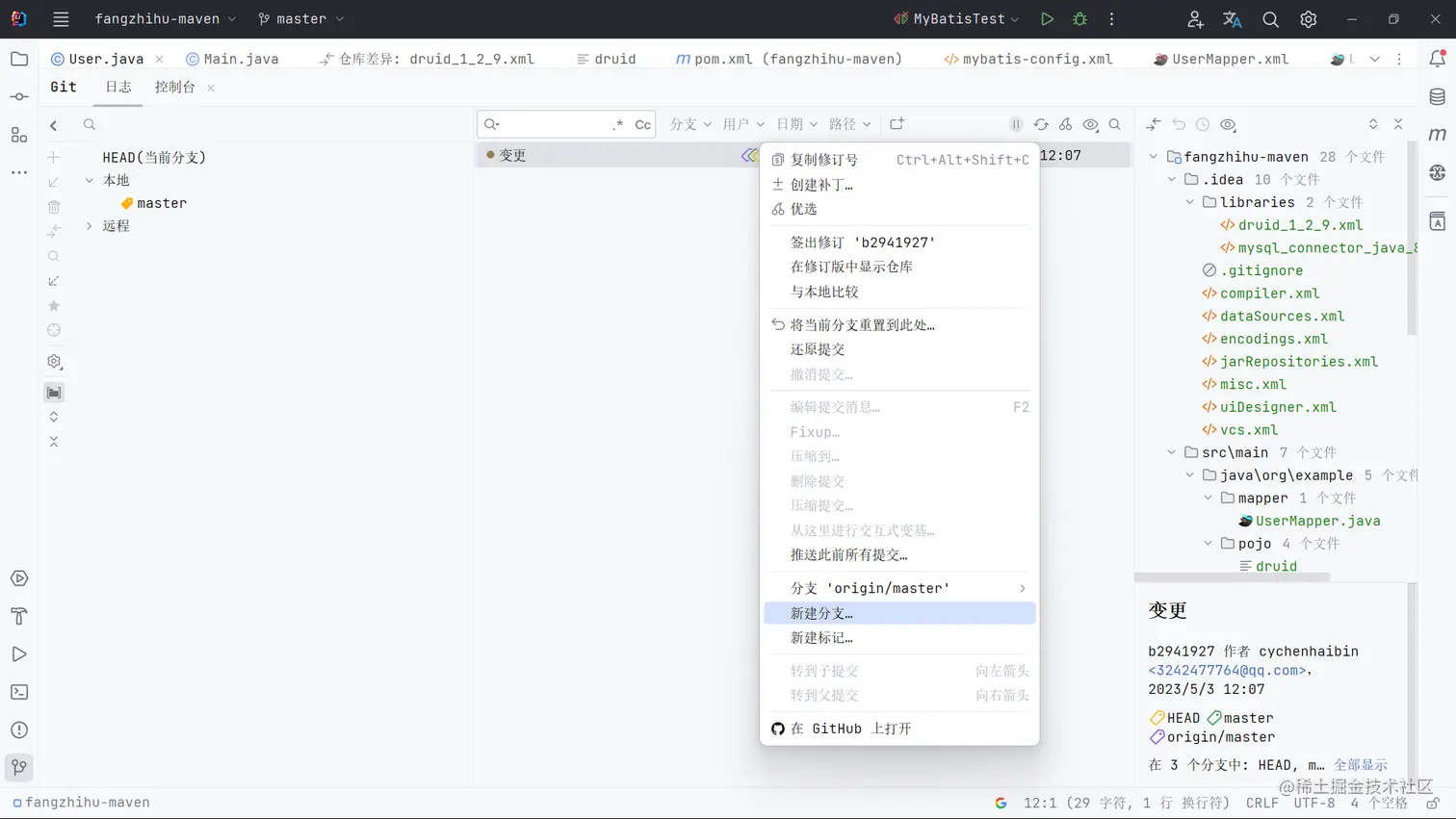Expand all branches in the branches tree
Image resolution: width=1456 pixels, height=819 pixels.
click(x=54, y=417)
